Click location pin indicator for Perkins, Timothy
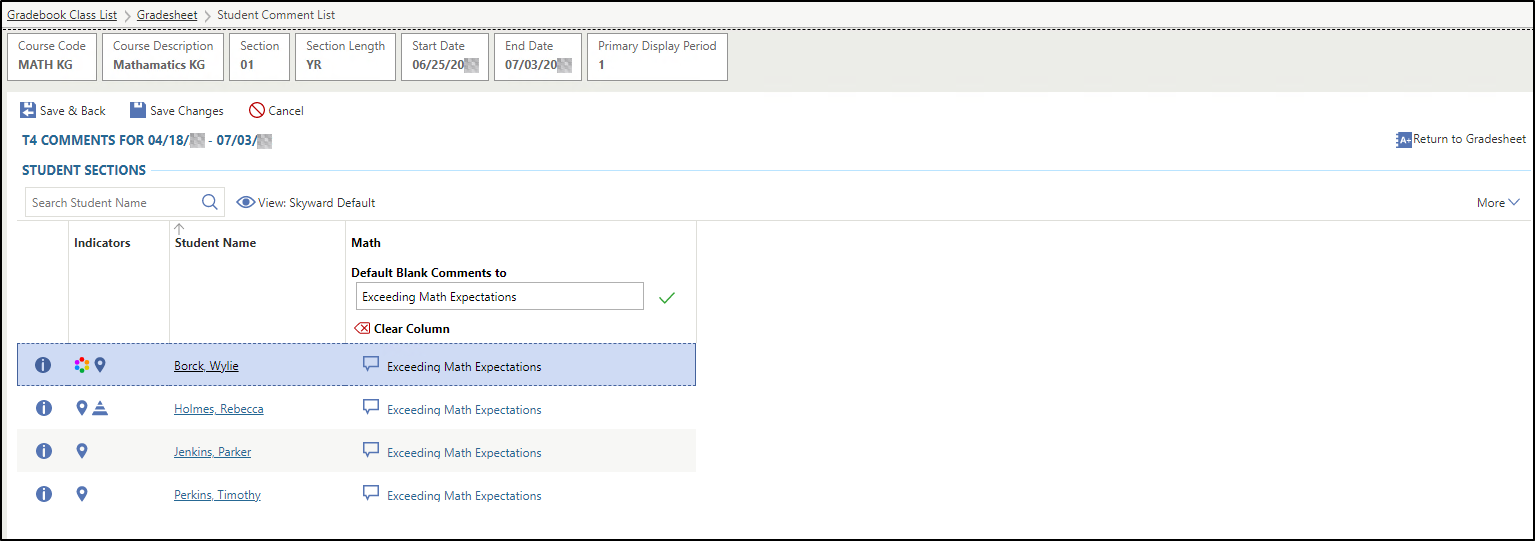1535x541 pixels. [82, 494]
